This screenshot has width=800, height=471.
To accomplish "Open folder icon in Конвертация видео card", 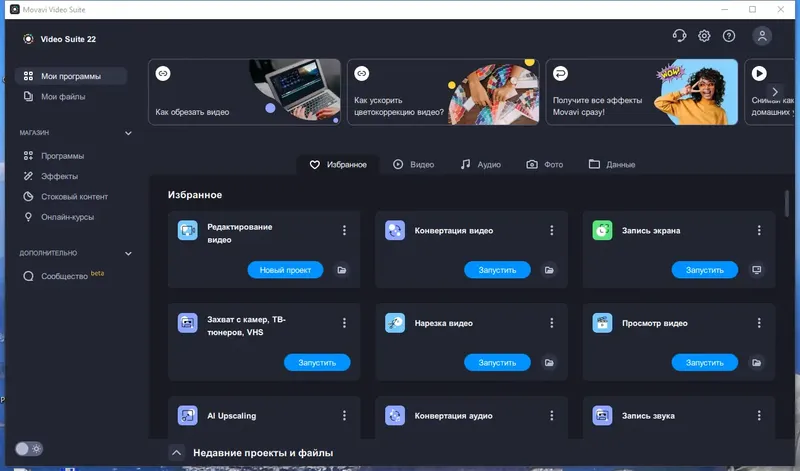I will pyautogui.click(x=549, y=270).
